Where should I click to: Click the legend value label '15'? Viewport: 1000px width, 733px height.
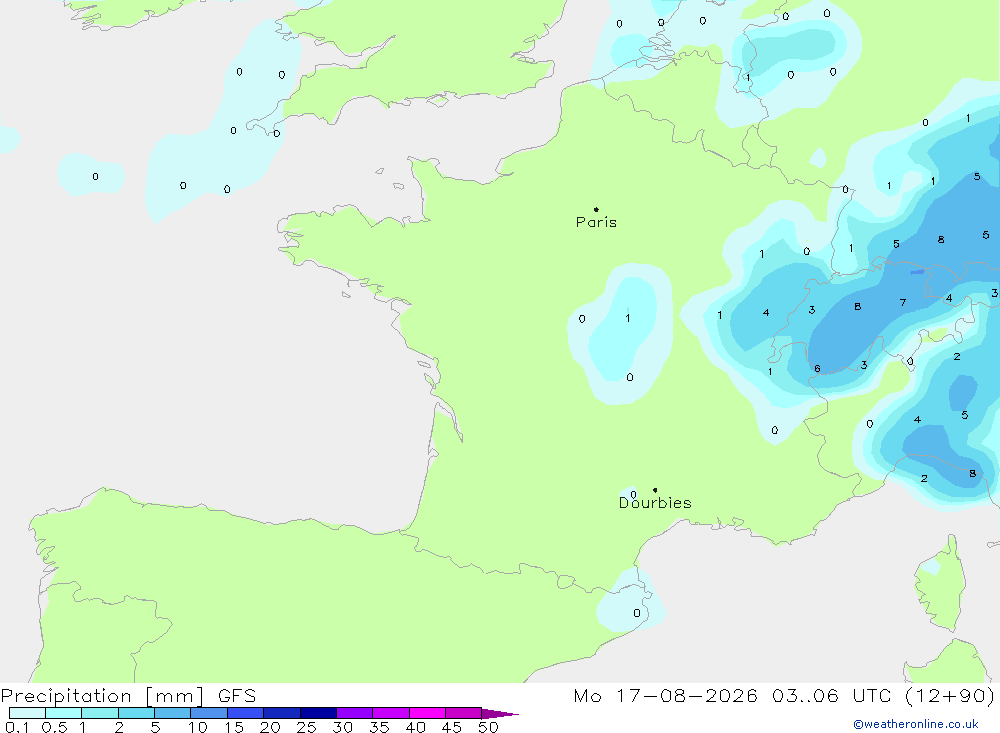[234, 727]
